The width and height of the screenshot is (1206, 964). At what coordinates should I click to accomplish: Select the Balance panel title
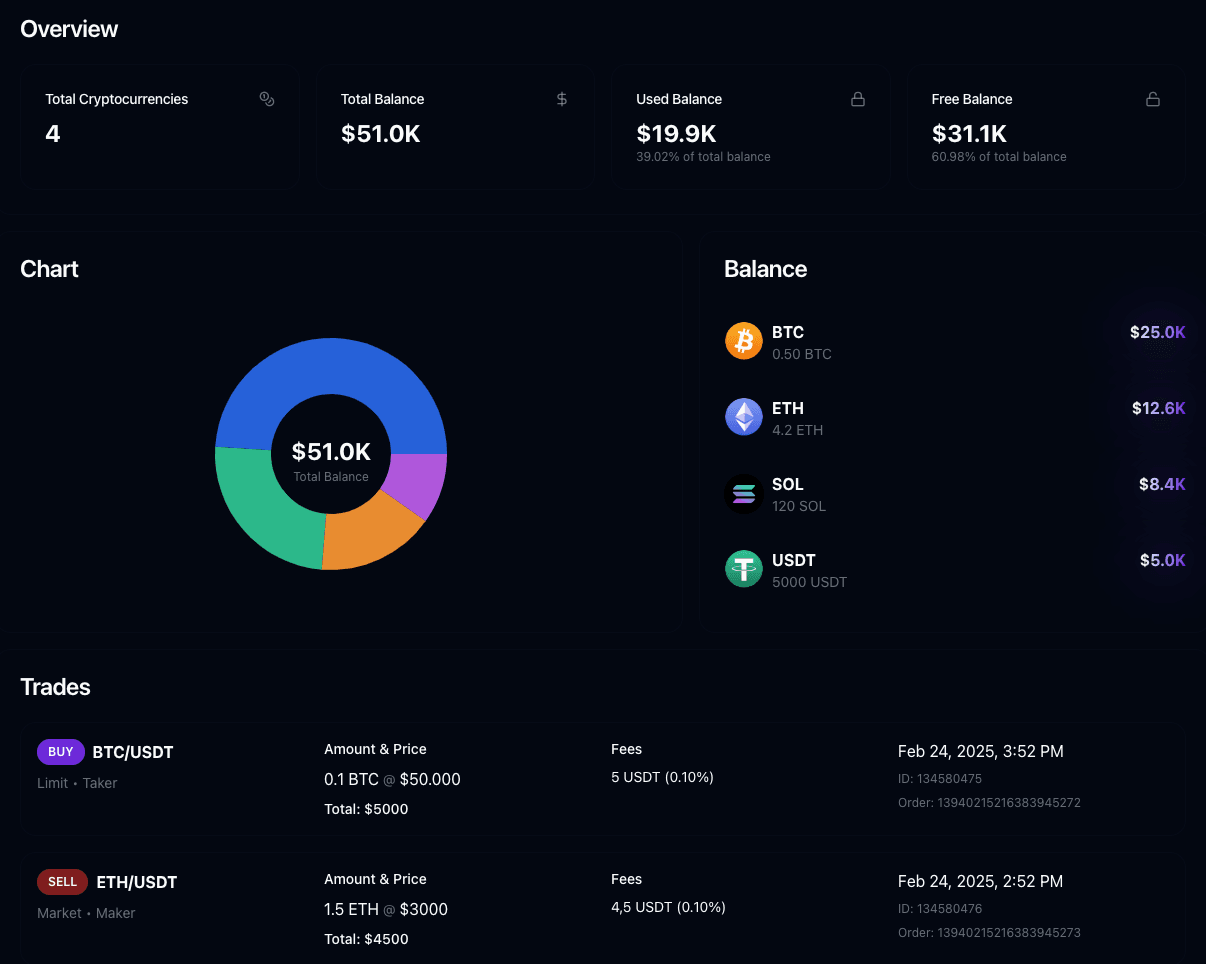(765, 268)
